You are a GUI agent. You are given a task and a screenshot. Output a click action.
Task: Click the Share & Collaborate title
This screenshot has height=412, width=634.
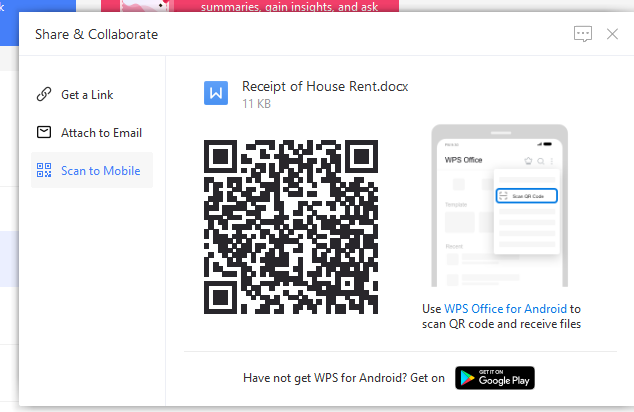pyautogui.click(x=96, y=34)
